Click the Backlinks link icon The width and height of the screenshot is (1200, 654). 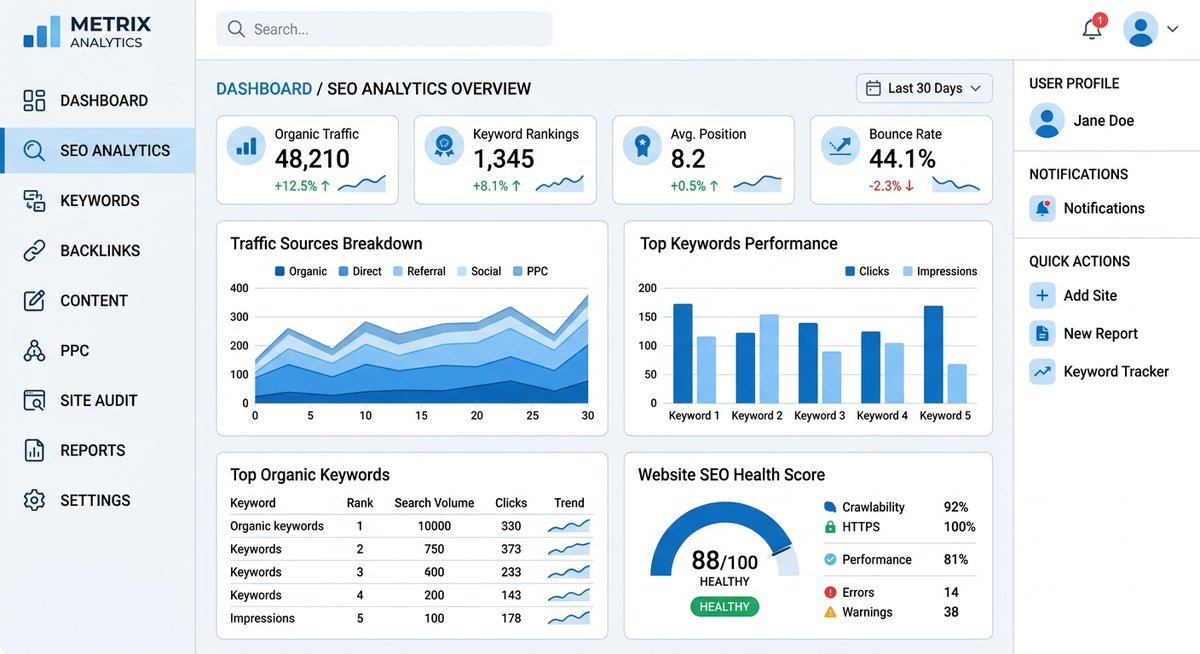click(x=33, y=250)
